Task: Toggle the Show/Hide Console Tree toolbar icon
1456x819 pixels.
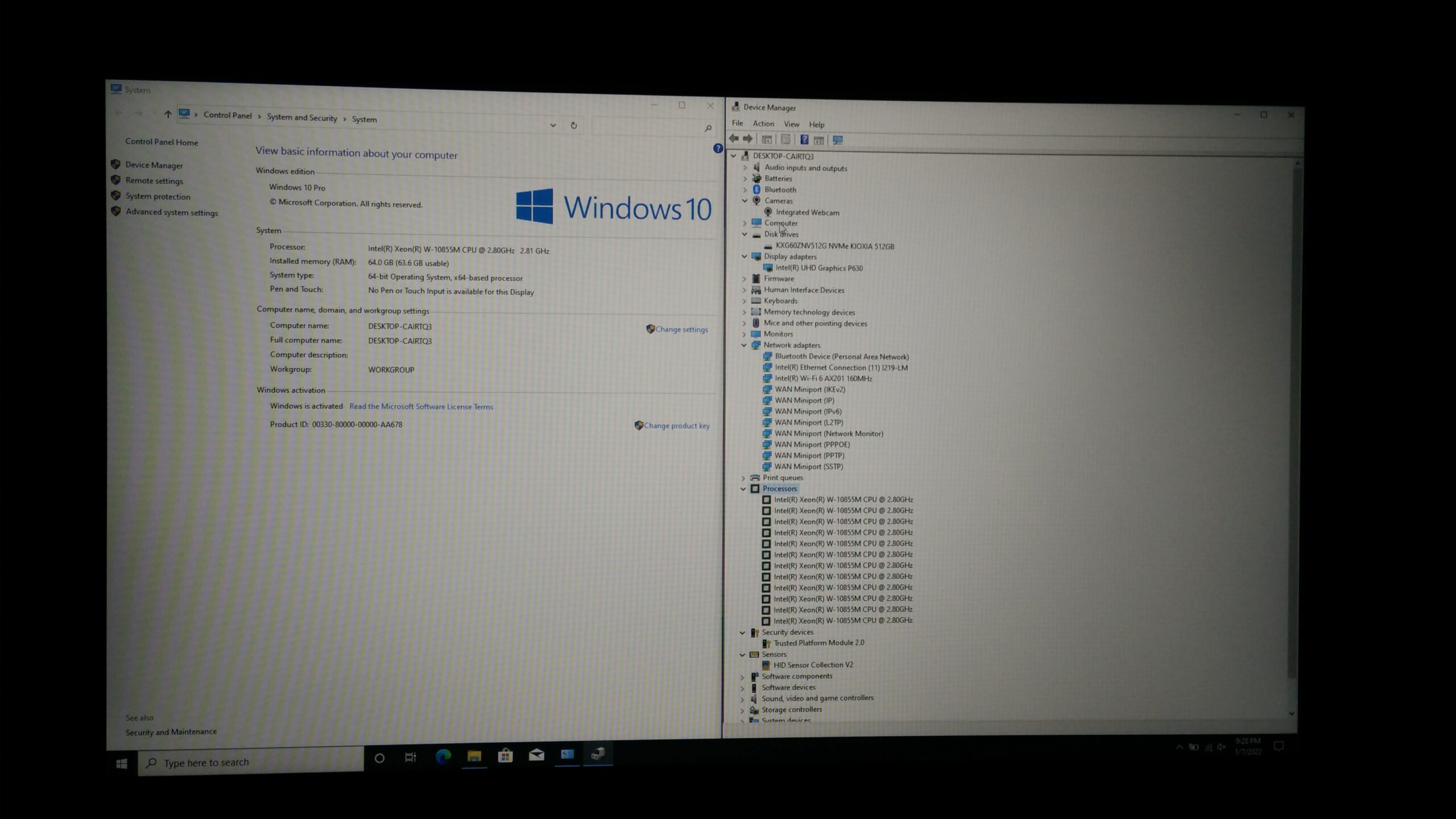Action: (767, 139)
